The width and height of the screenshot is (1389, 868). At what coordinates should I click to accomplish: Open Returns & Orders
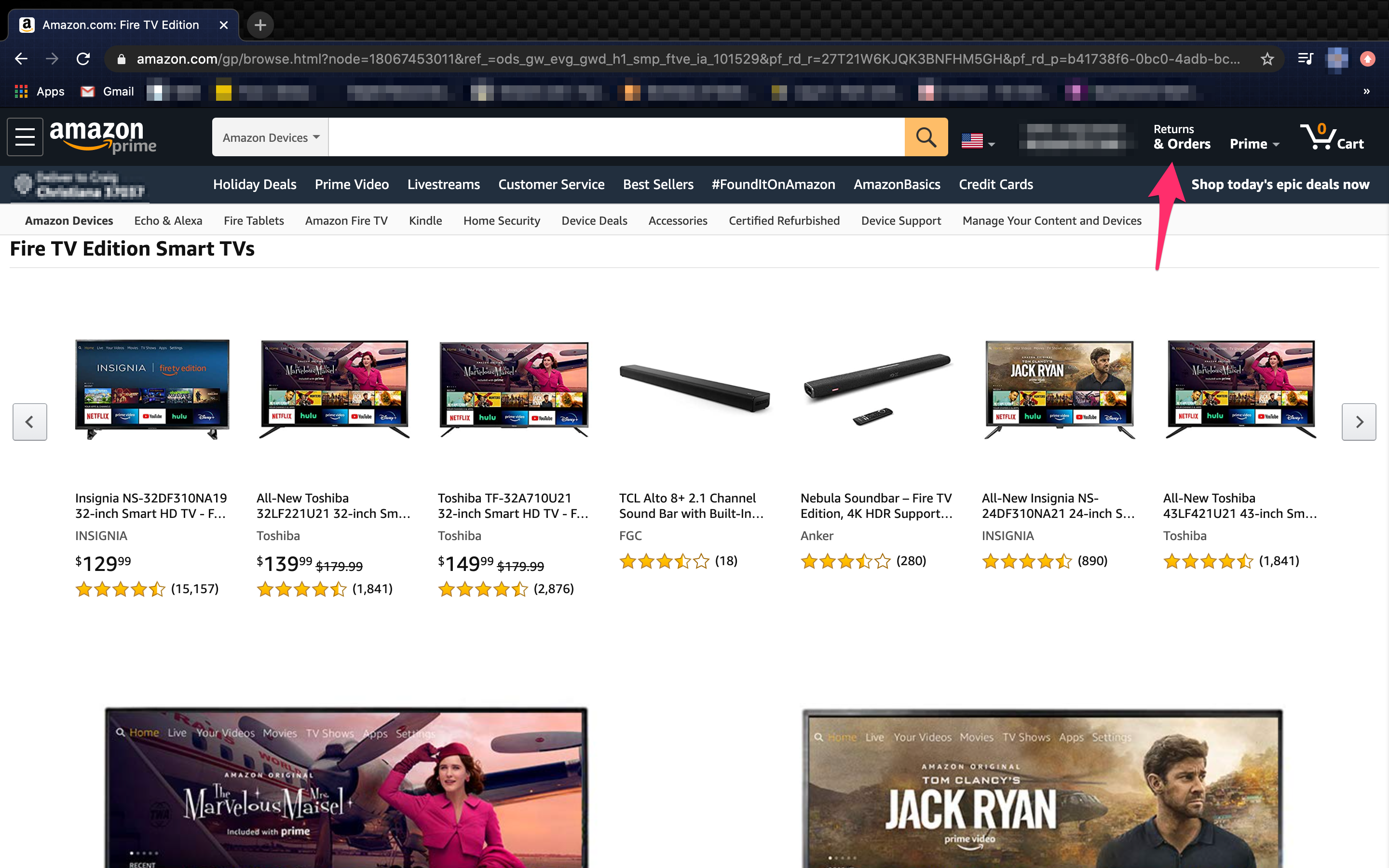coord(1182,136)
